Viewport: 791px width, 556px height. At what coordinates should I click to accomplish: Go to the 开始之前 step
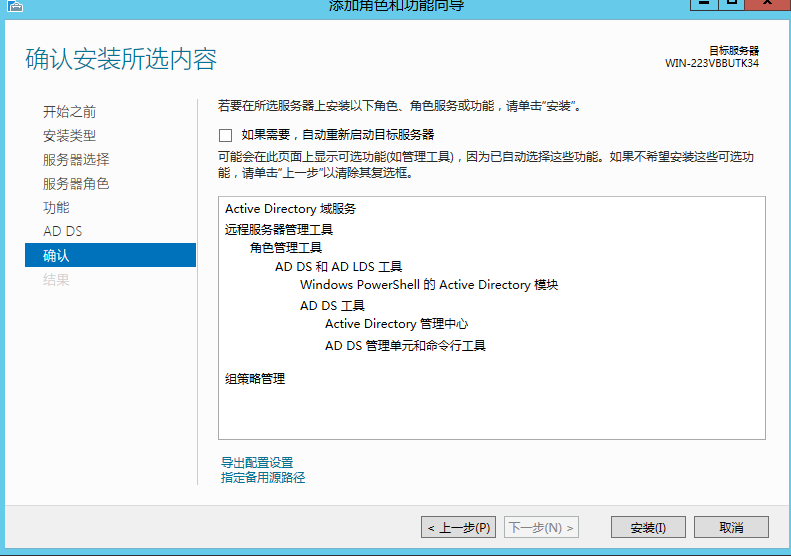(x=69, y=112)
